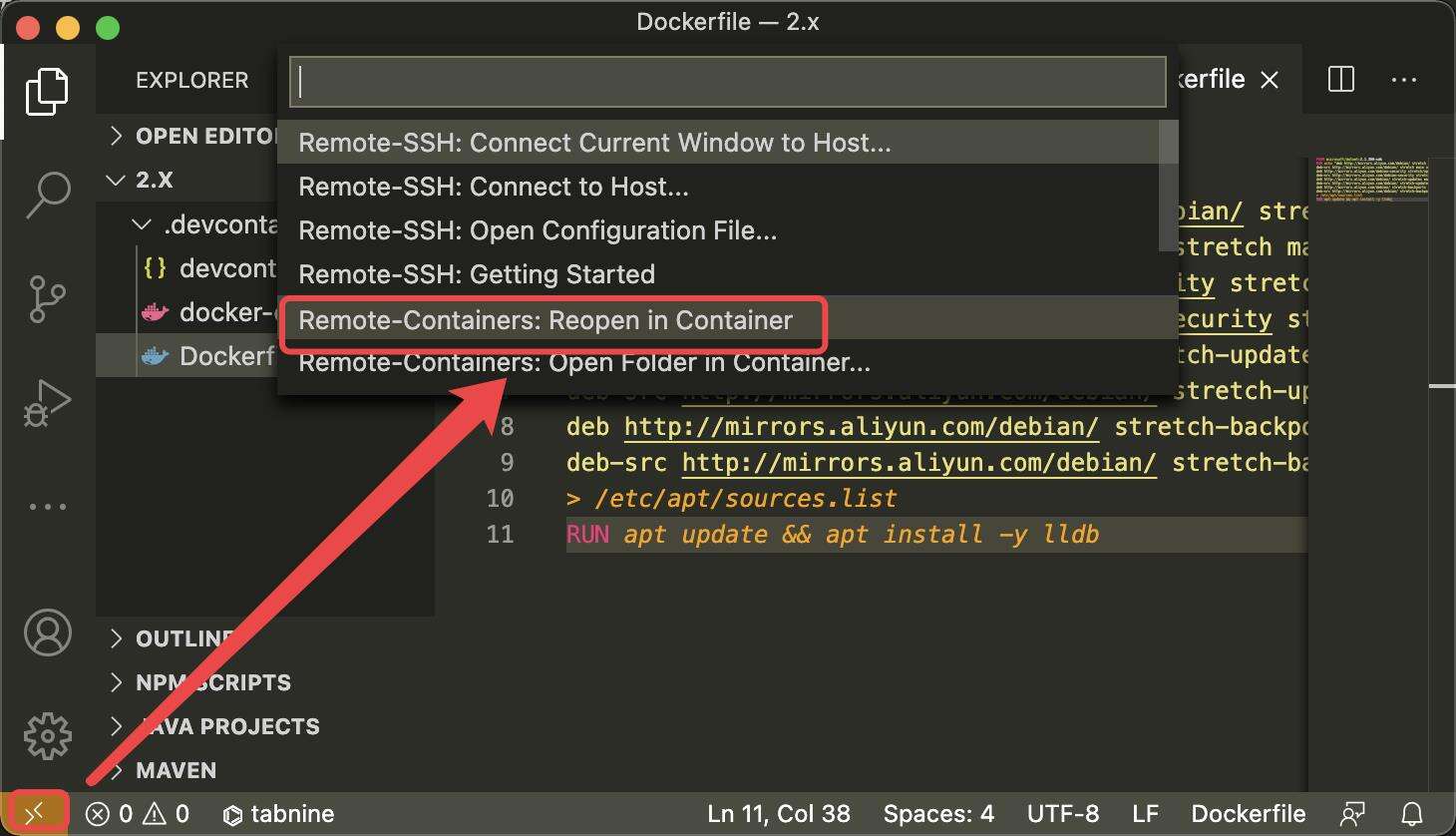
Task: Expand the NPM Scripts section
Action: point(264,682)
